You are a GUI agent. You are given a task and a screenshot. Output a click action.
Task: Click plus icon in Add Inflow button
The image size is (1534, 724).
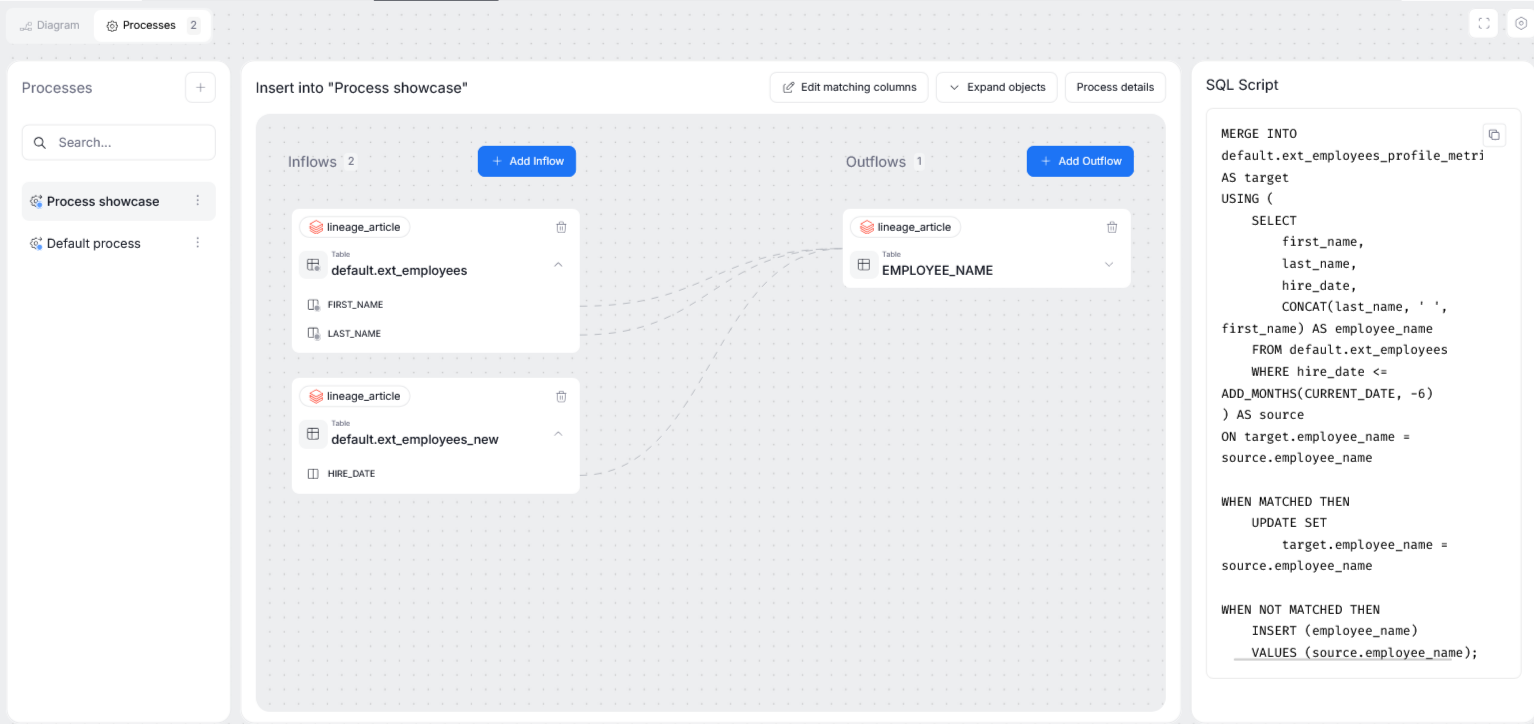(497, 161)
